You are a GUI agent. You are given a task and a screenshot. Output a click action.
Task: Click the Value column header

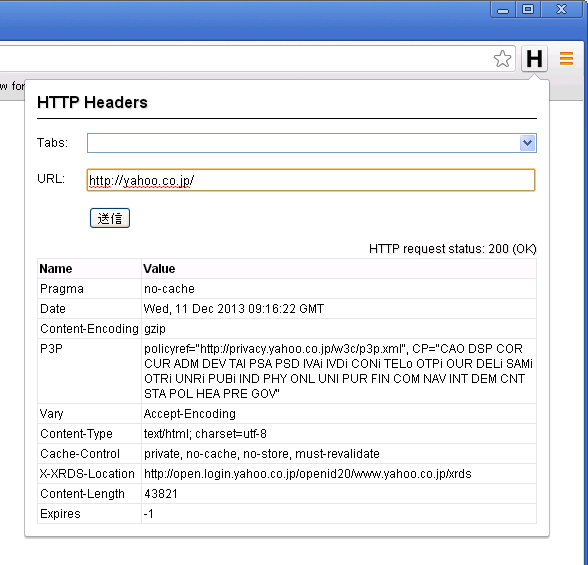tap(339, 268)
